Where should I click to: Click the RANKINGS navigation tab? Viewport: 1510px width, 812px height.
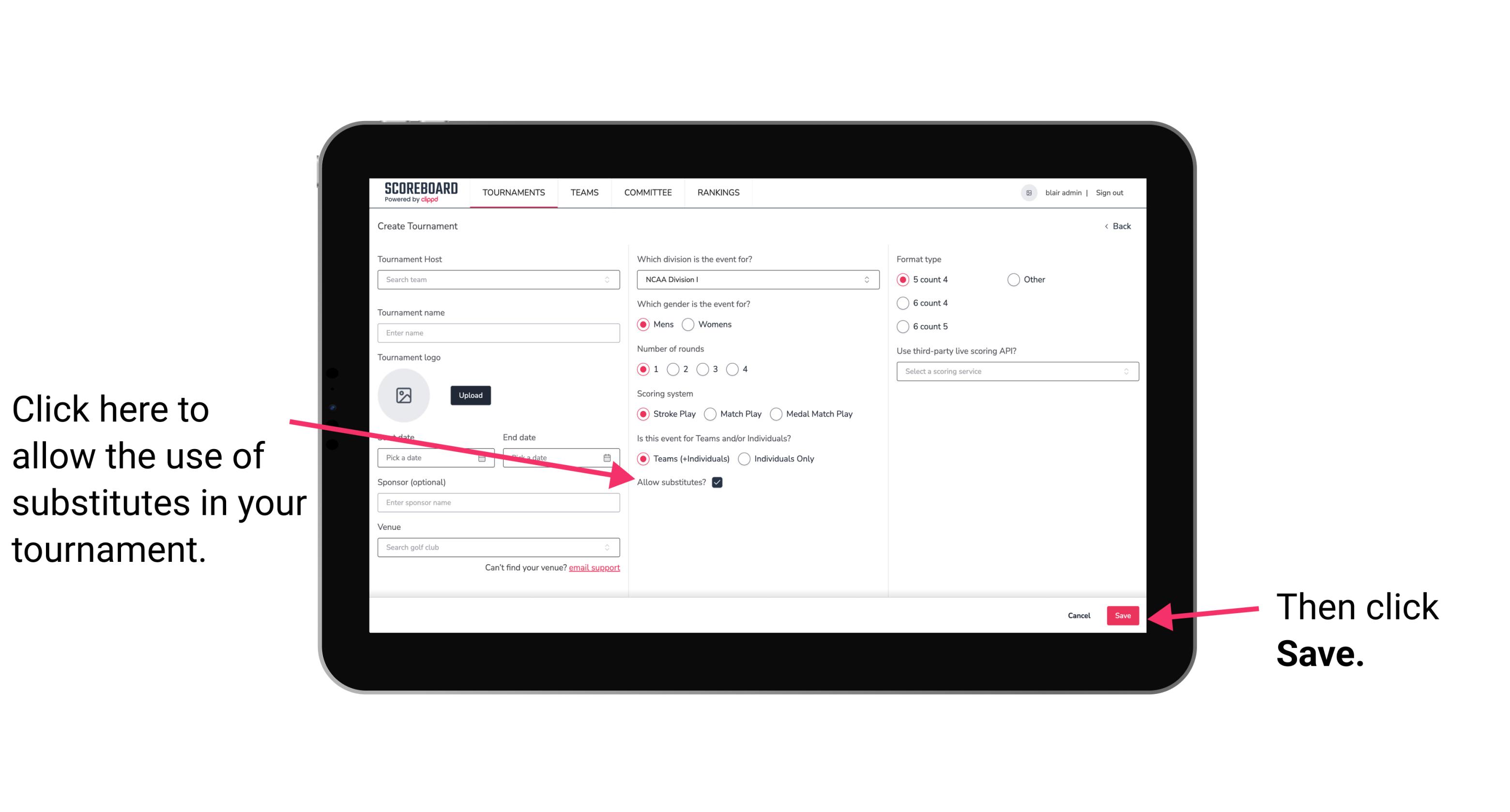(x=719, y=192)
